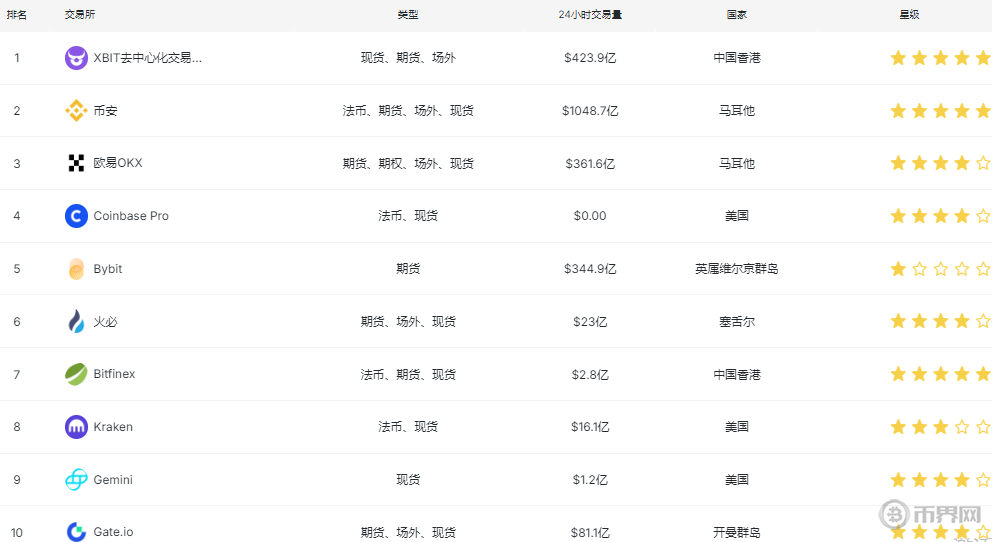
Task: Click the 星级 column header
Action: 909,15
